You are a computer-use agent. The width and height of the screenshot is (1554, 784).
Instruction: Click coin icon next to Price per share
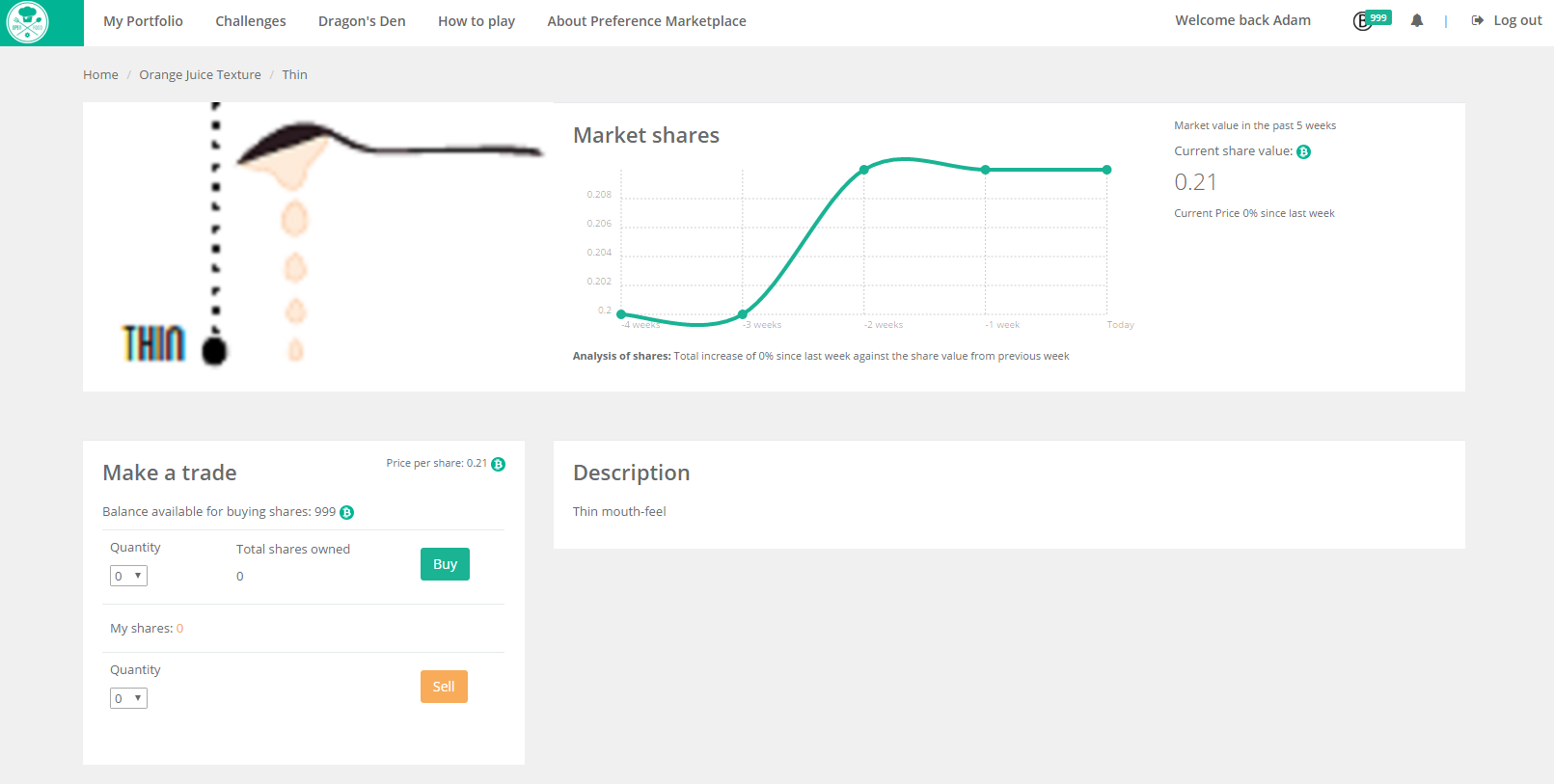[498, 465]
